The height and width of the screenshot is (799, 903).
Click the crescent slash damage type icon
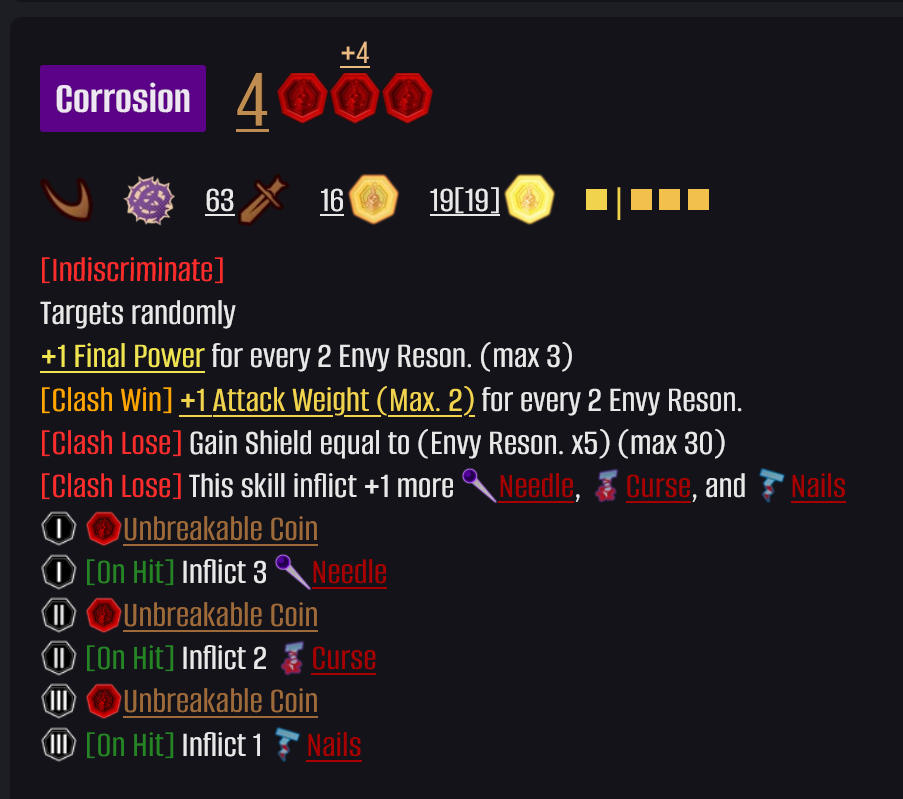point(67,200)
